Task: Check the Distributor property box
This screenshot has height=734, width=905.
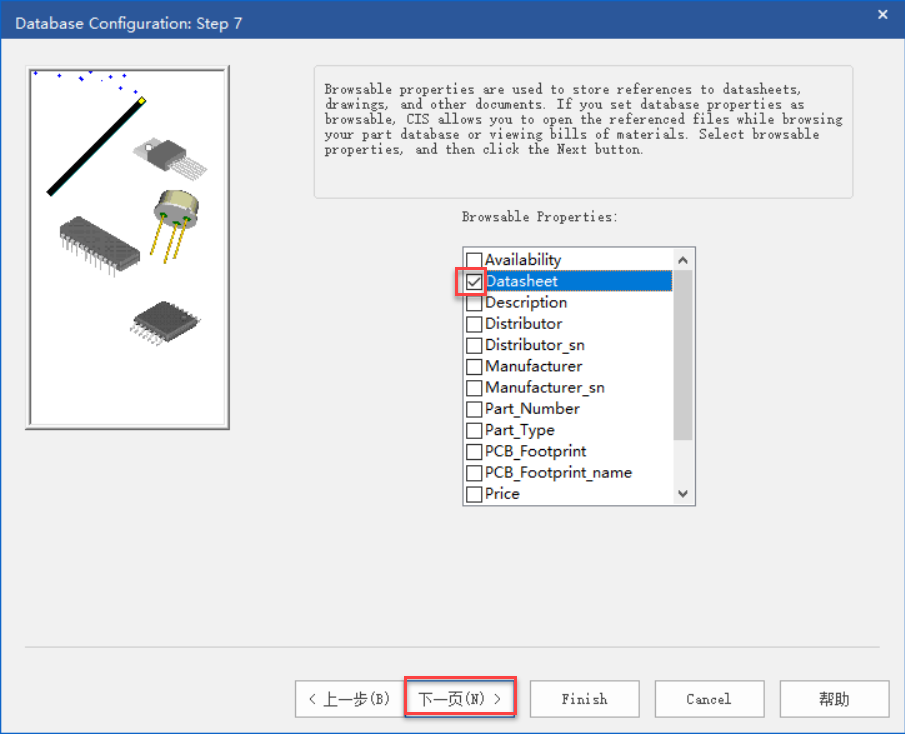Action: (x=474, y=324)
